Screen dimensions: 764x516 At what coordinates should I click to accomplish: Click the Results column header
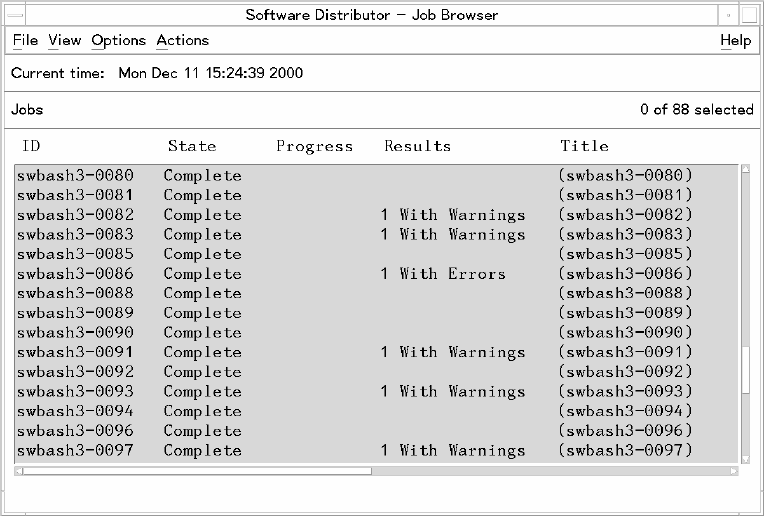pyautogui.click(x=417, y=146)
